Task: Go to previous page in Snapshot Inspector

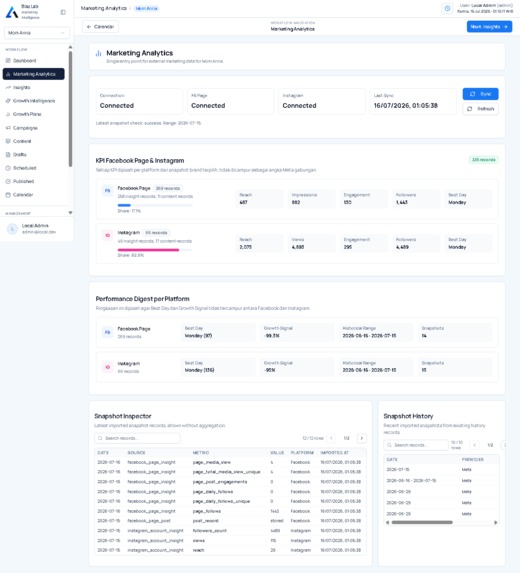Action: pos(331,438)
